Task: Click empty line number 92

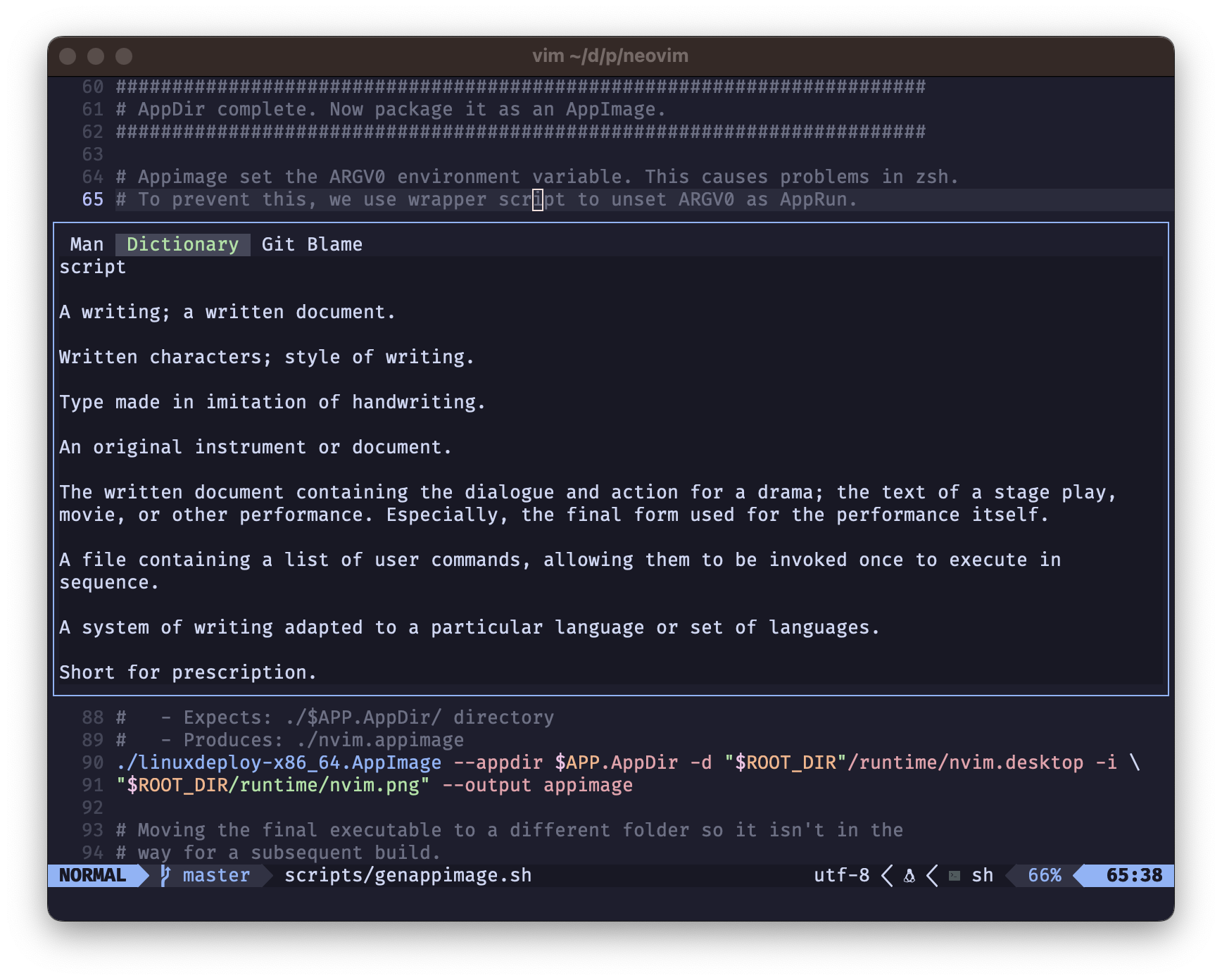Action: click(92, 808)
